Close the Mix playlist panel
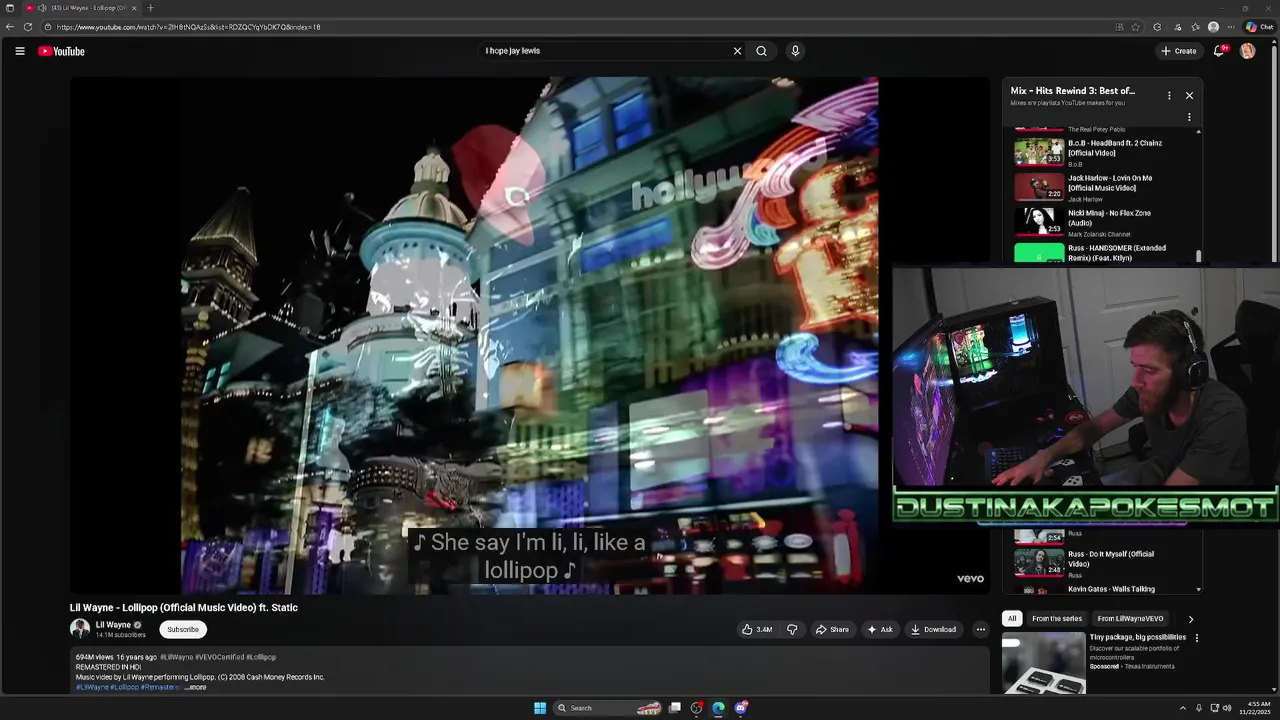Viewport: 1280px width, 720px height. click(1189, 95)
